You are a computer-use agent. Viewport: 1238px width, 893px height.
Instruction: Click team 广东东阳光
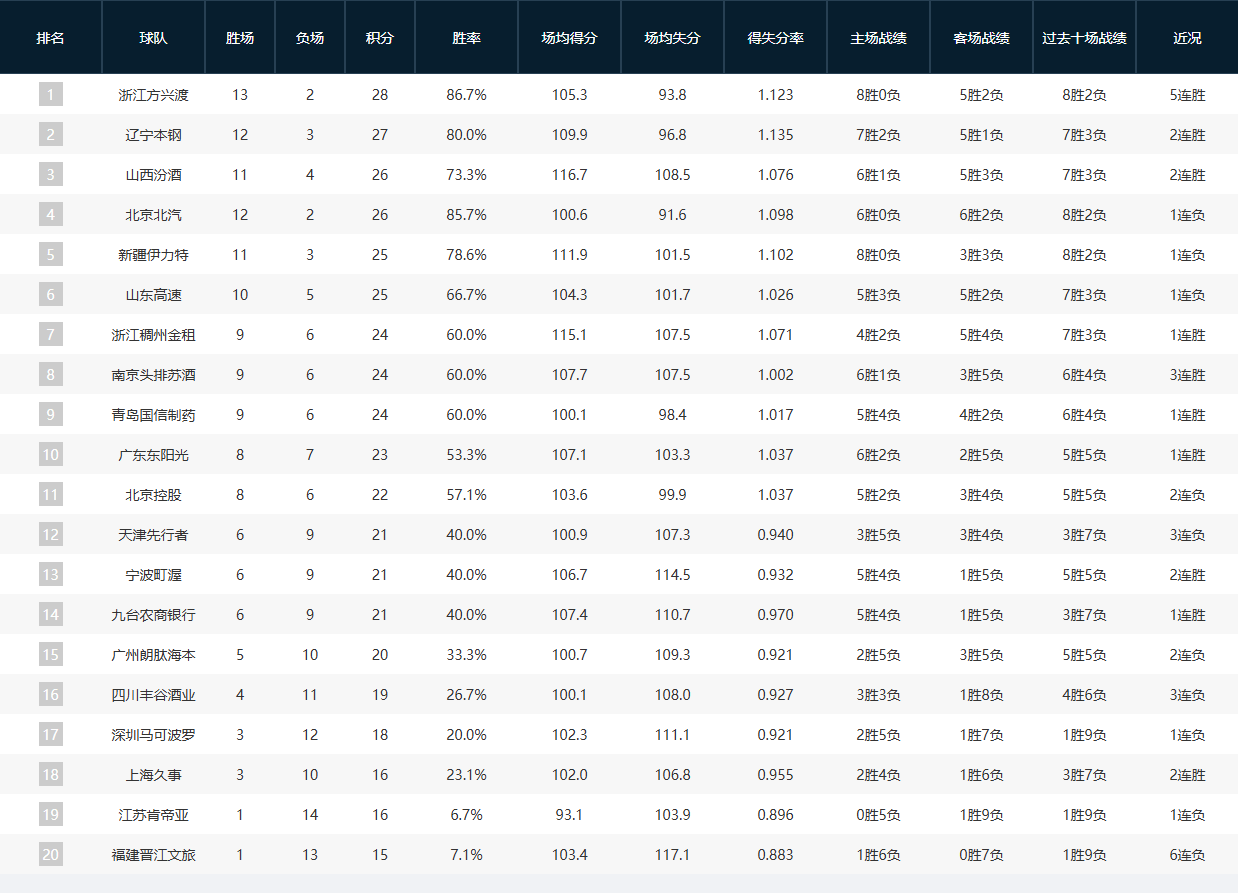click(153, 455)
